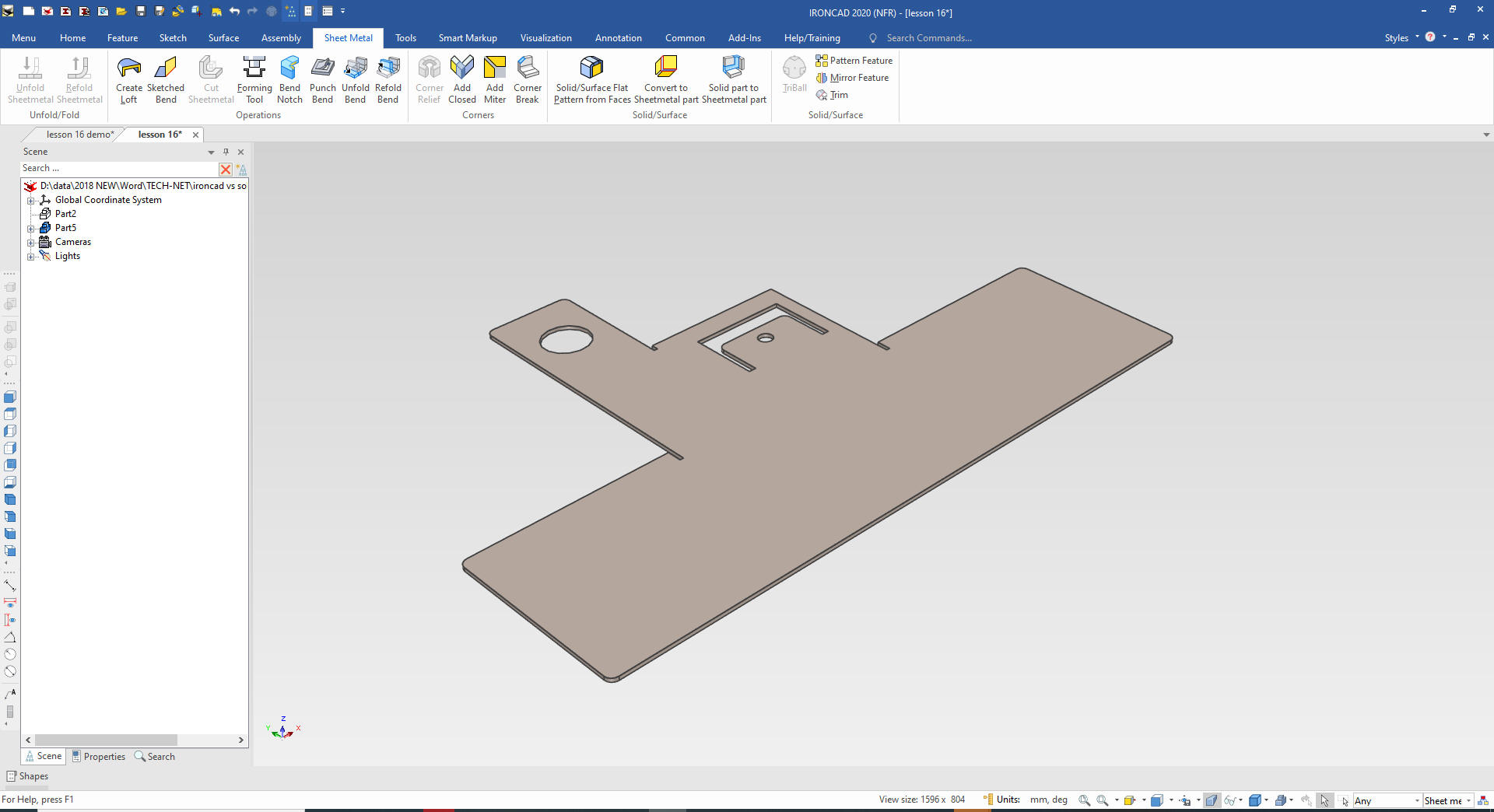This screenshot has width=1494, height=812.
Task: Switch to the Visualization ribbon tab
Action: [x=545, y=37]
